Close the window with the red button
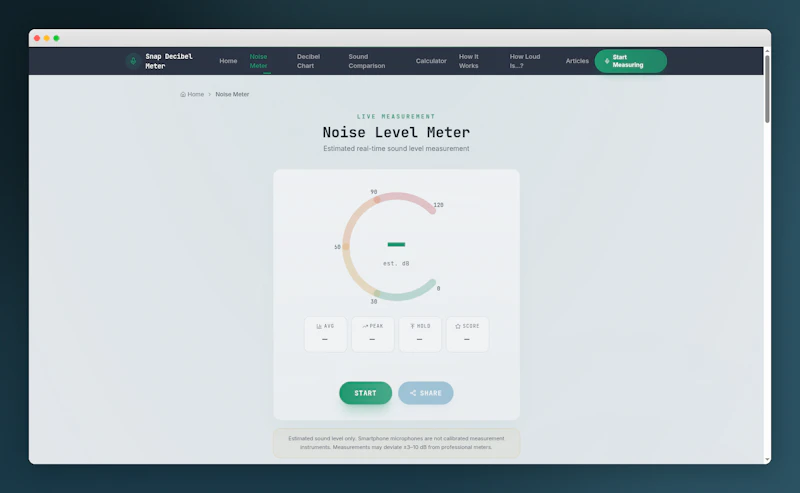Image resolution: width=800 pixels, height=493 pixels. coord(37,38)
